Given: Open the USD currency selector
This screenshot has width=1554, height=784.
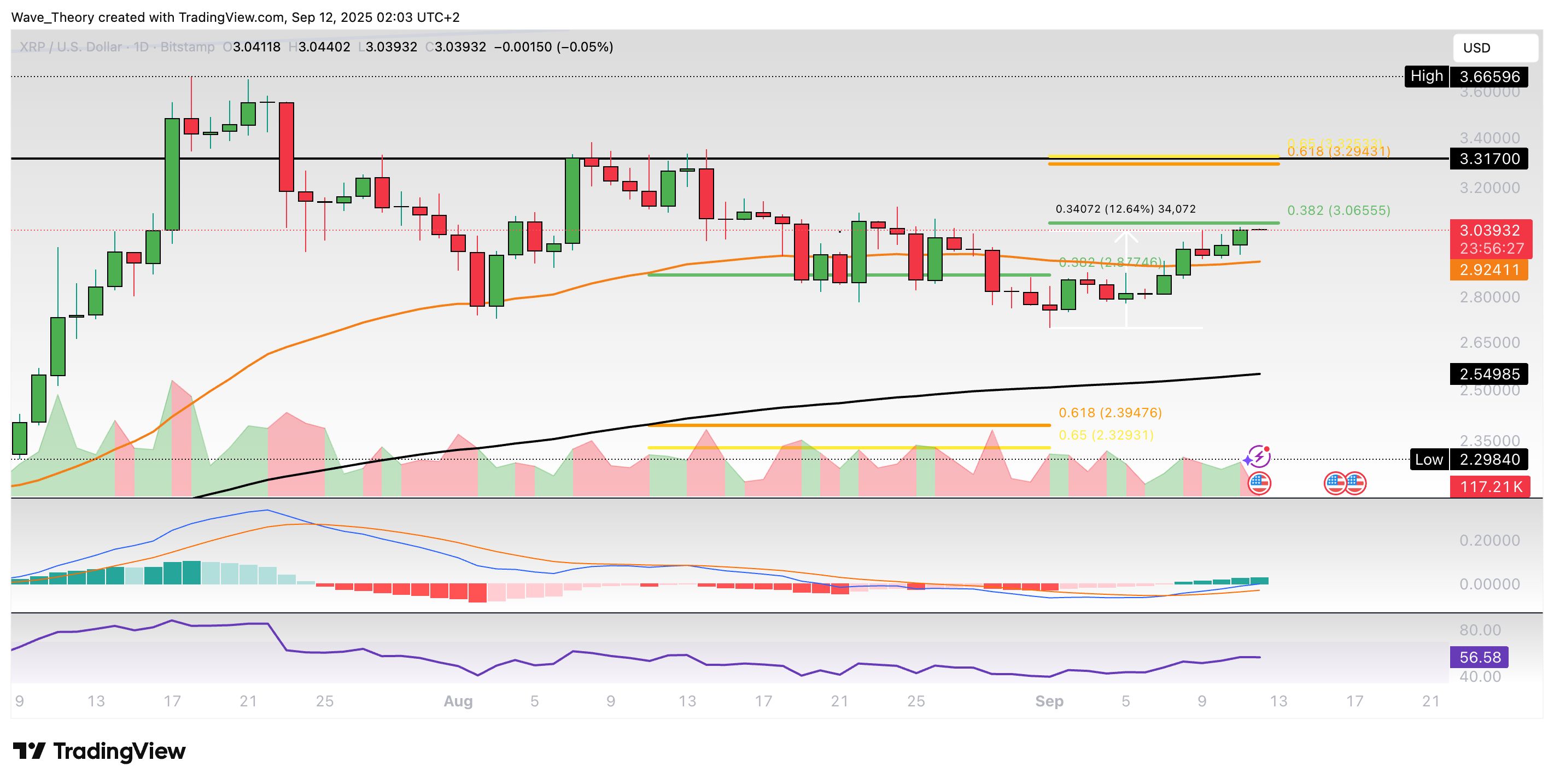Looking at the screenshot, I should [1495, 48].
